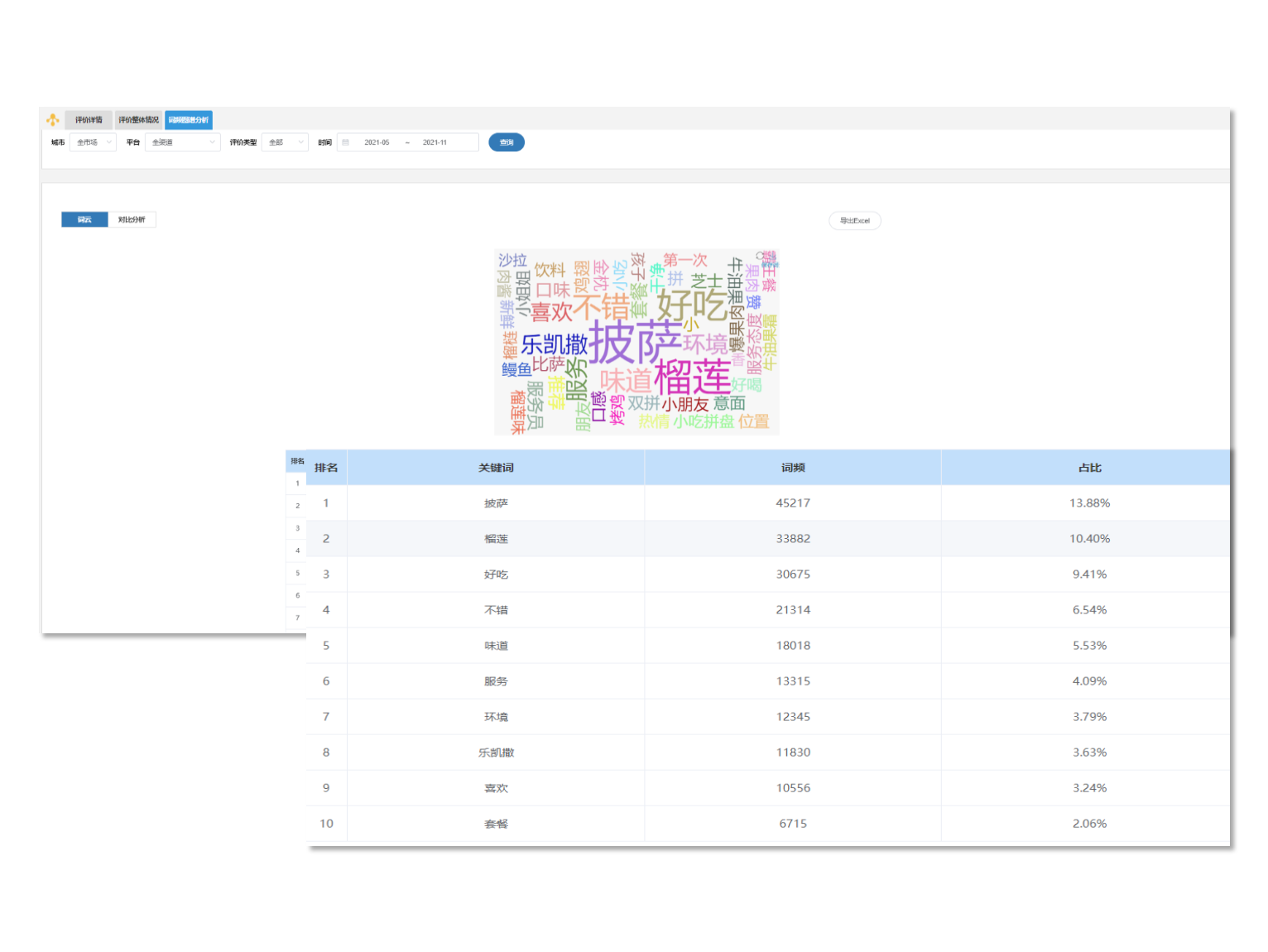This screenshot has width=1268, height=952.
Task: Click the 关键词 column header
Action: click(496, 468)
